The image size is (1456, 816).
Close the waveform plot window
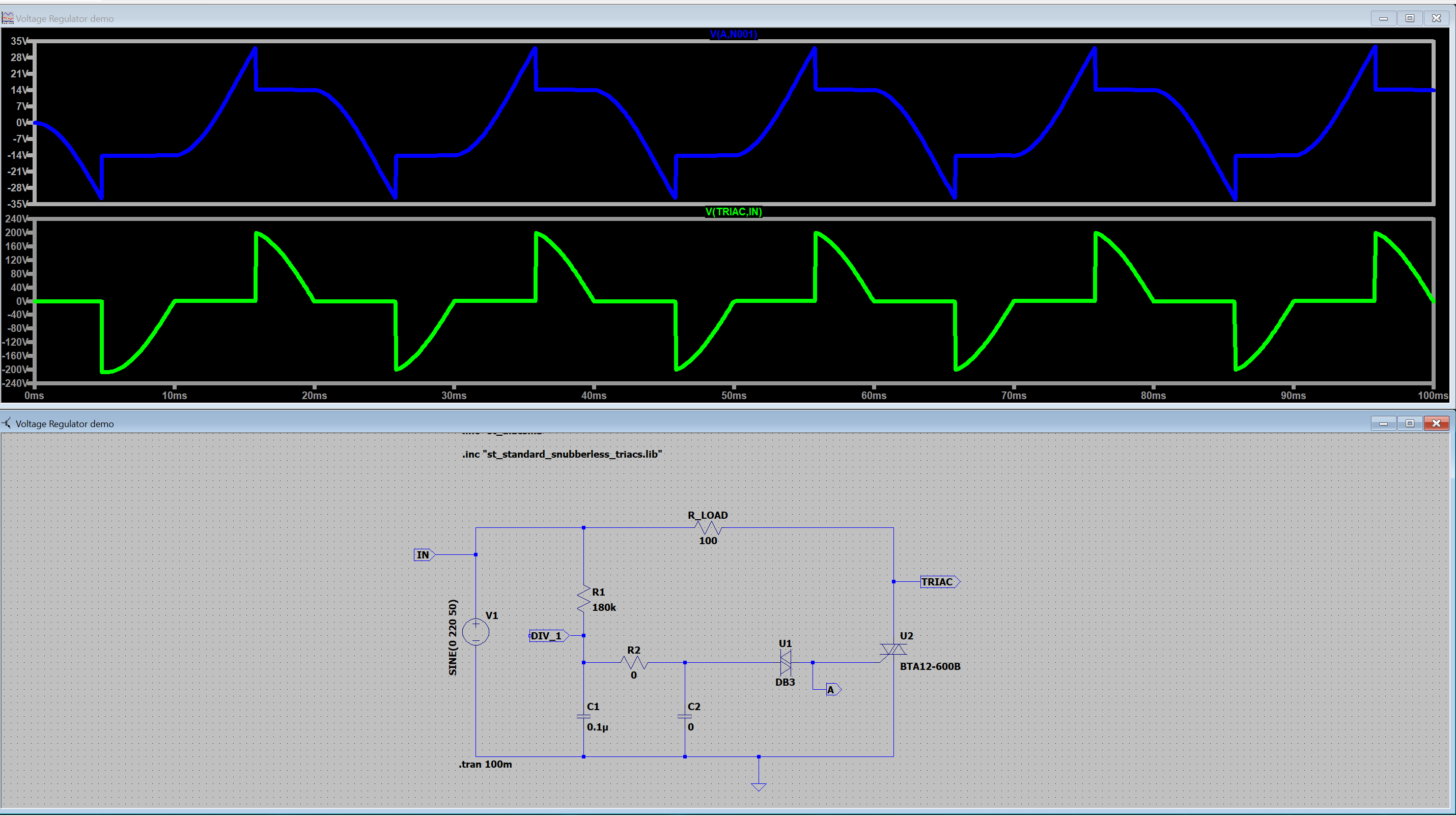1436,18
